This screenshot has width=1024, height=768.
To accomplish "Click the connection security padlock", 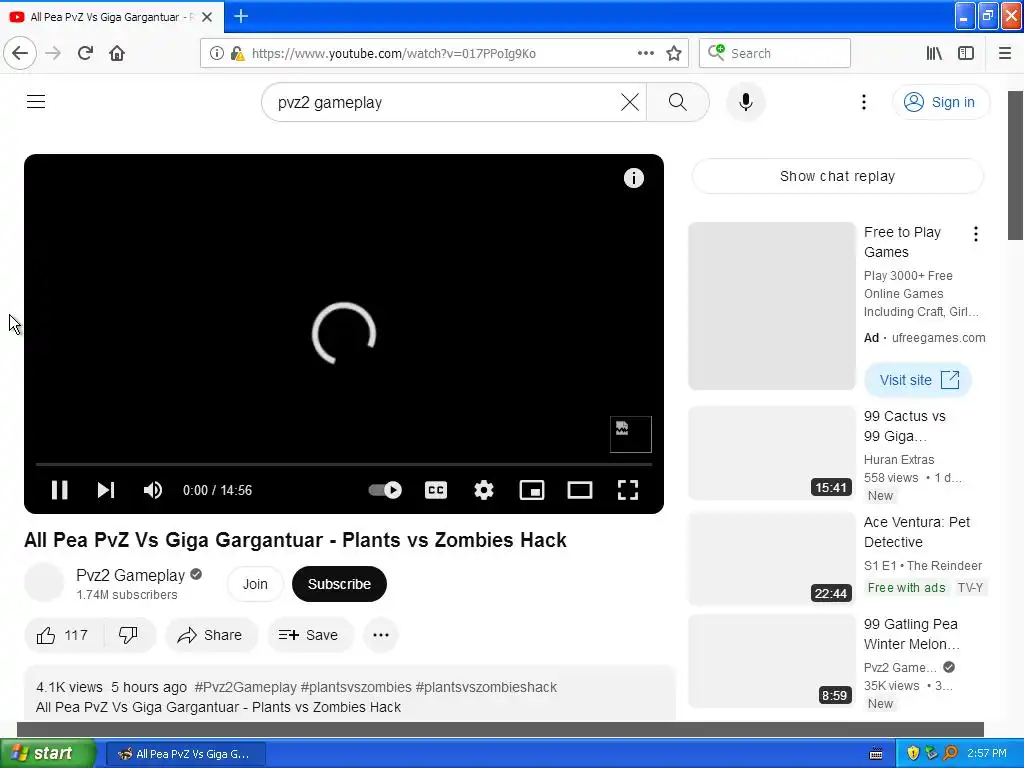I will coord(237,53).
